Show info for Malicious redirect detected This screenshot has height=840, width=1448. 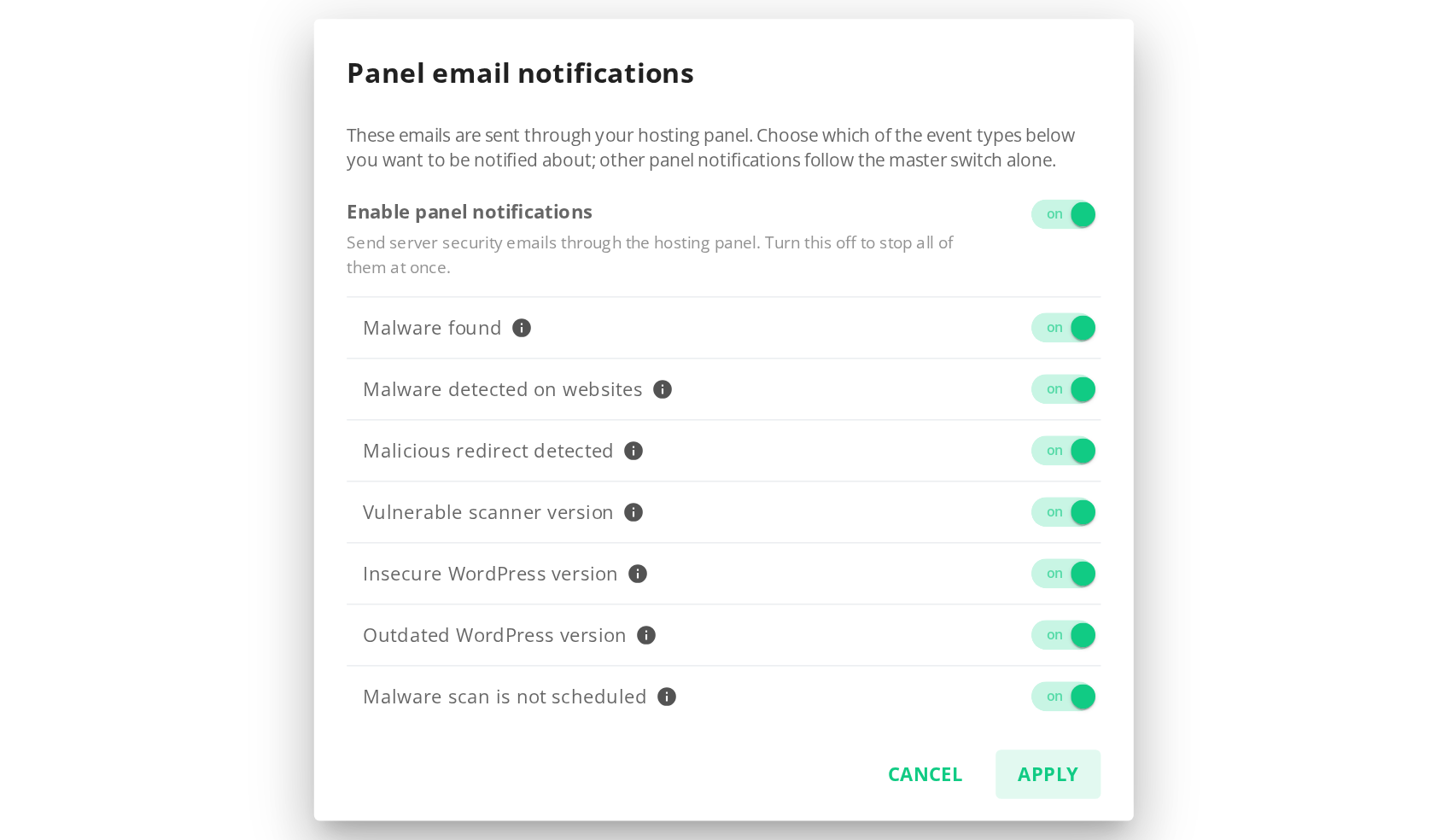(x=633, y=451)
